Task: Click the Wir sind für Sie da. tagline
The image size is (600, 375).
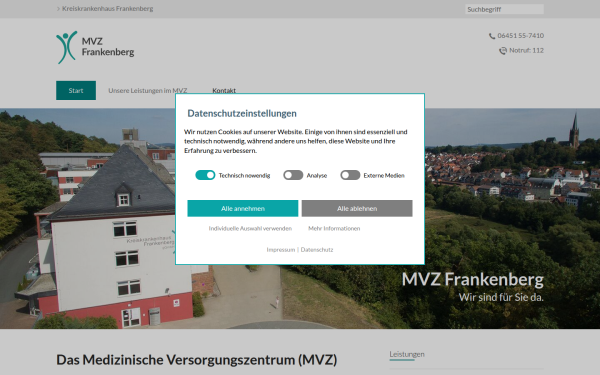Action: [501, 297]
